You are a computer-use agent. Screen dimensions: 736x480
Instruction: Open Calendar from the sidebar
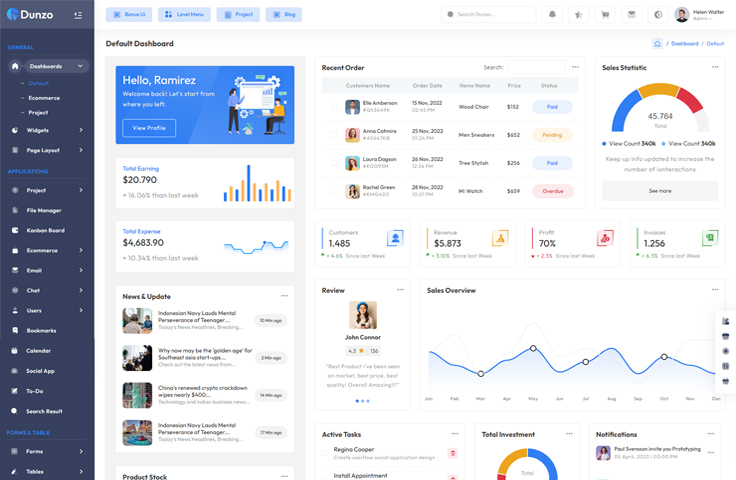pos(38,350)
